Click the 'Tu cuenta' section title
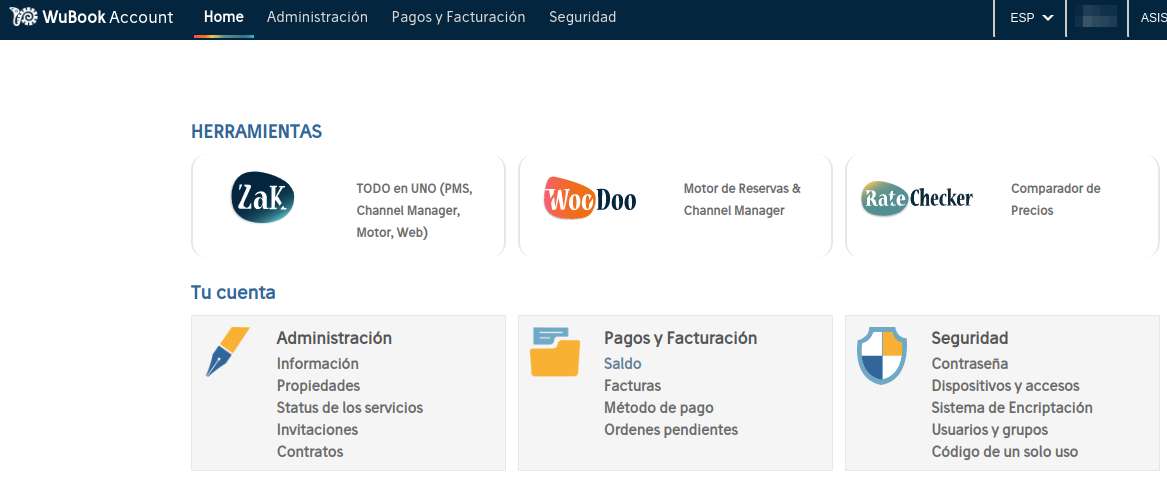Screen dimensions: 1167x480 233,292
